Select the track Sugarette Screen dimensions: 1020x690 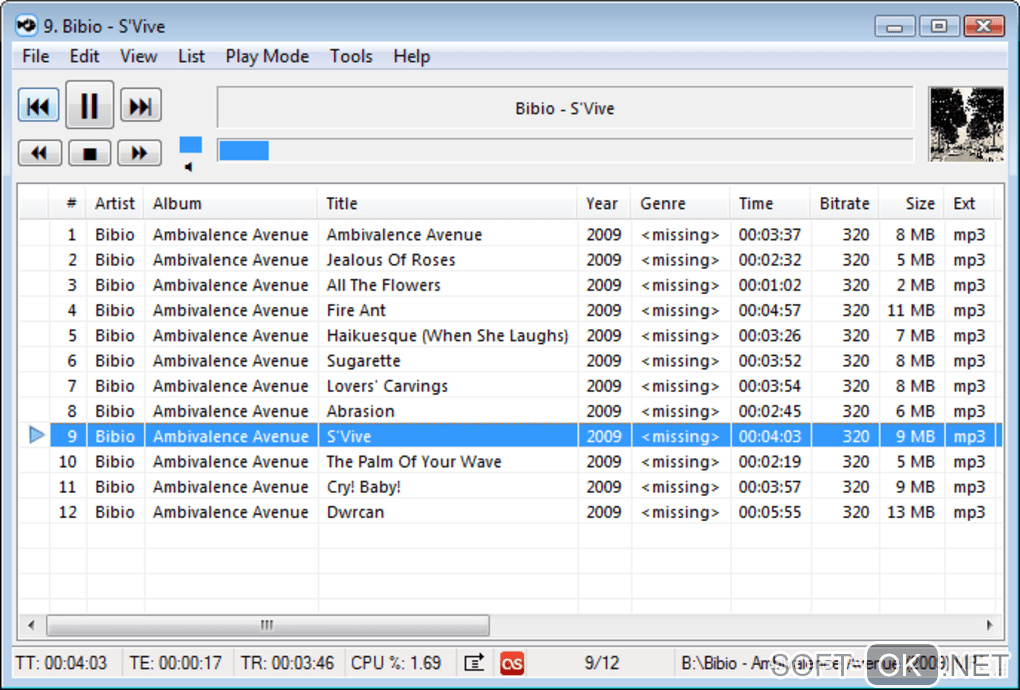tap(363, 361)
